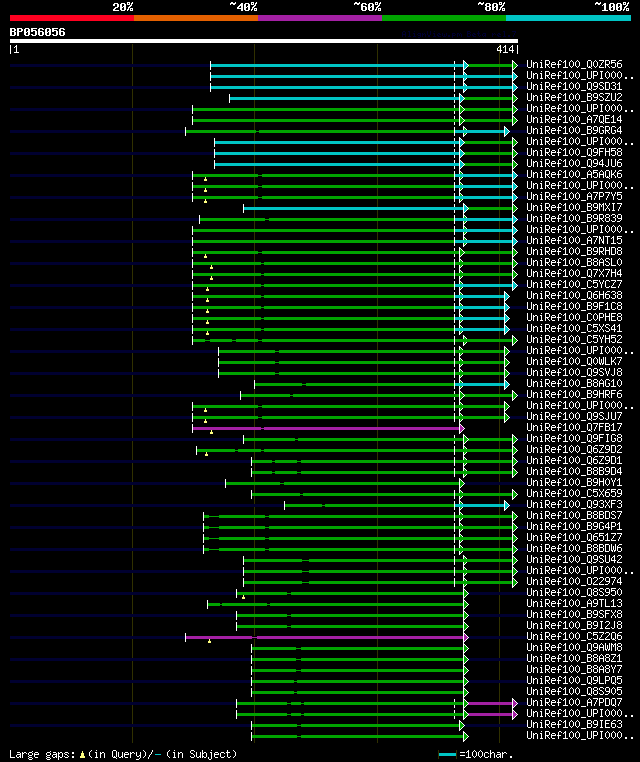
Task: Click the UniRef100_Q651Z7 label
Action: tap(574, 538)
